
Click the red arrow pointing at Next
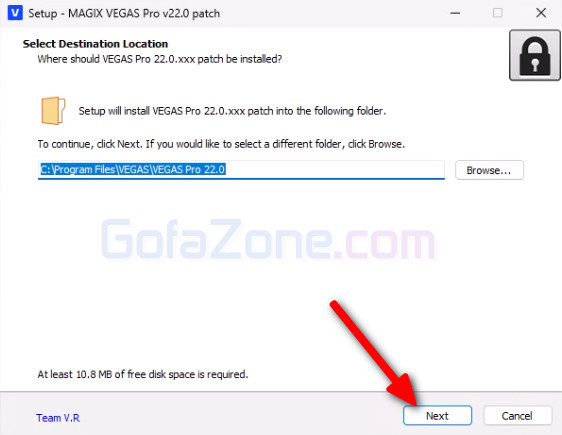click(374, 353)
